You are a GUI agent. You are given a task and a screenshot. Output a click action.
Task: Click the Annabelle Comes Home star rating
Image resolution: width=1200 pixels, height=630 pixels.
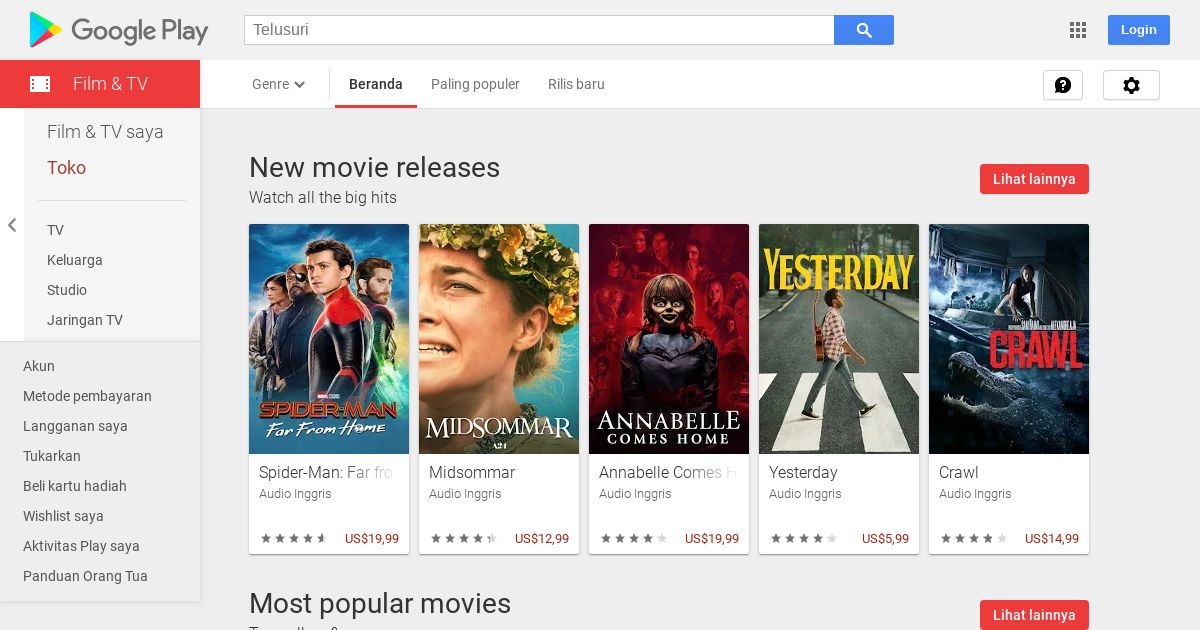634,539
